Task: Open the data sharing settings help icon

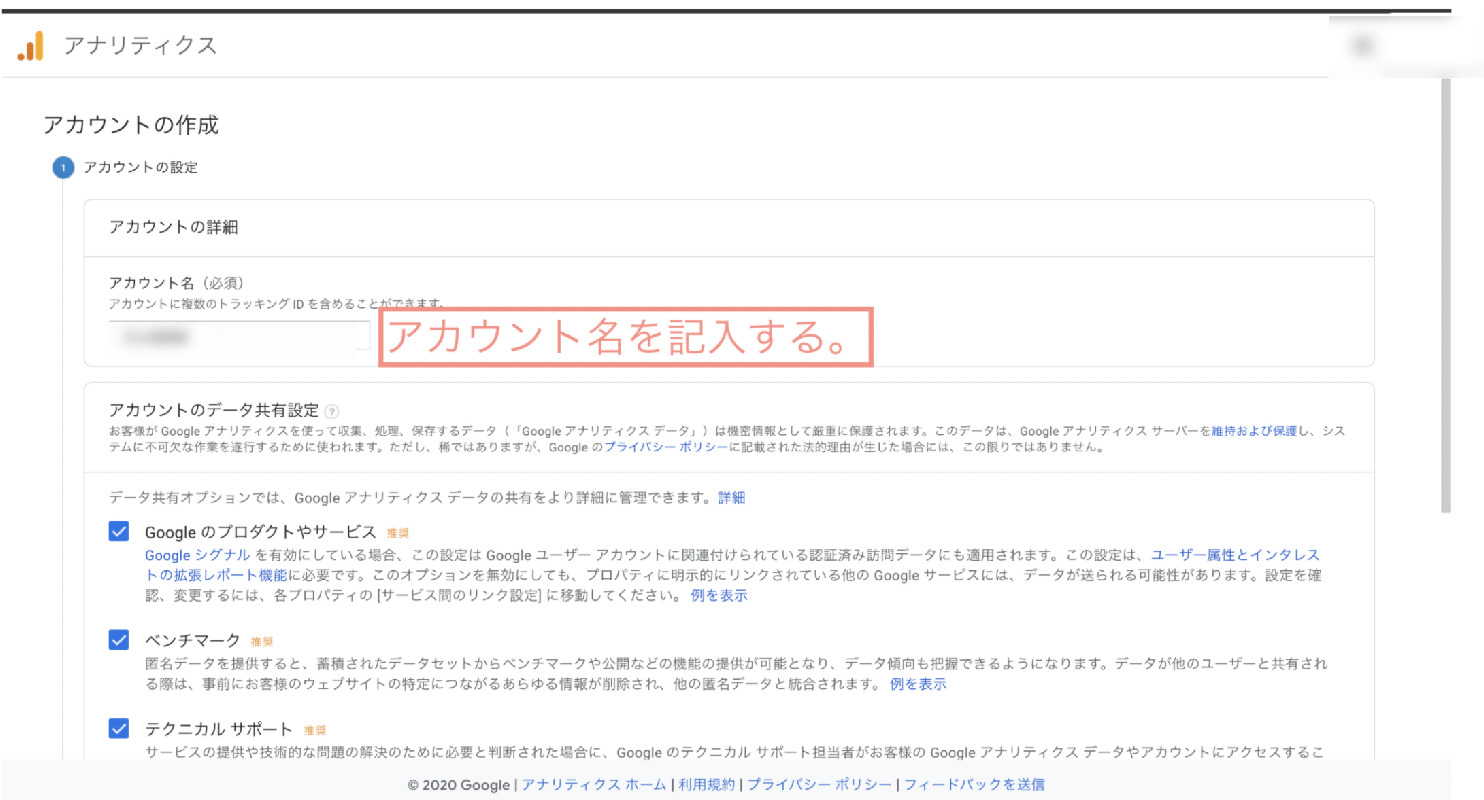Action: (330, 410)
